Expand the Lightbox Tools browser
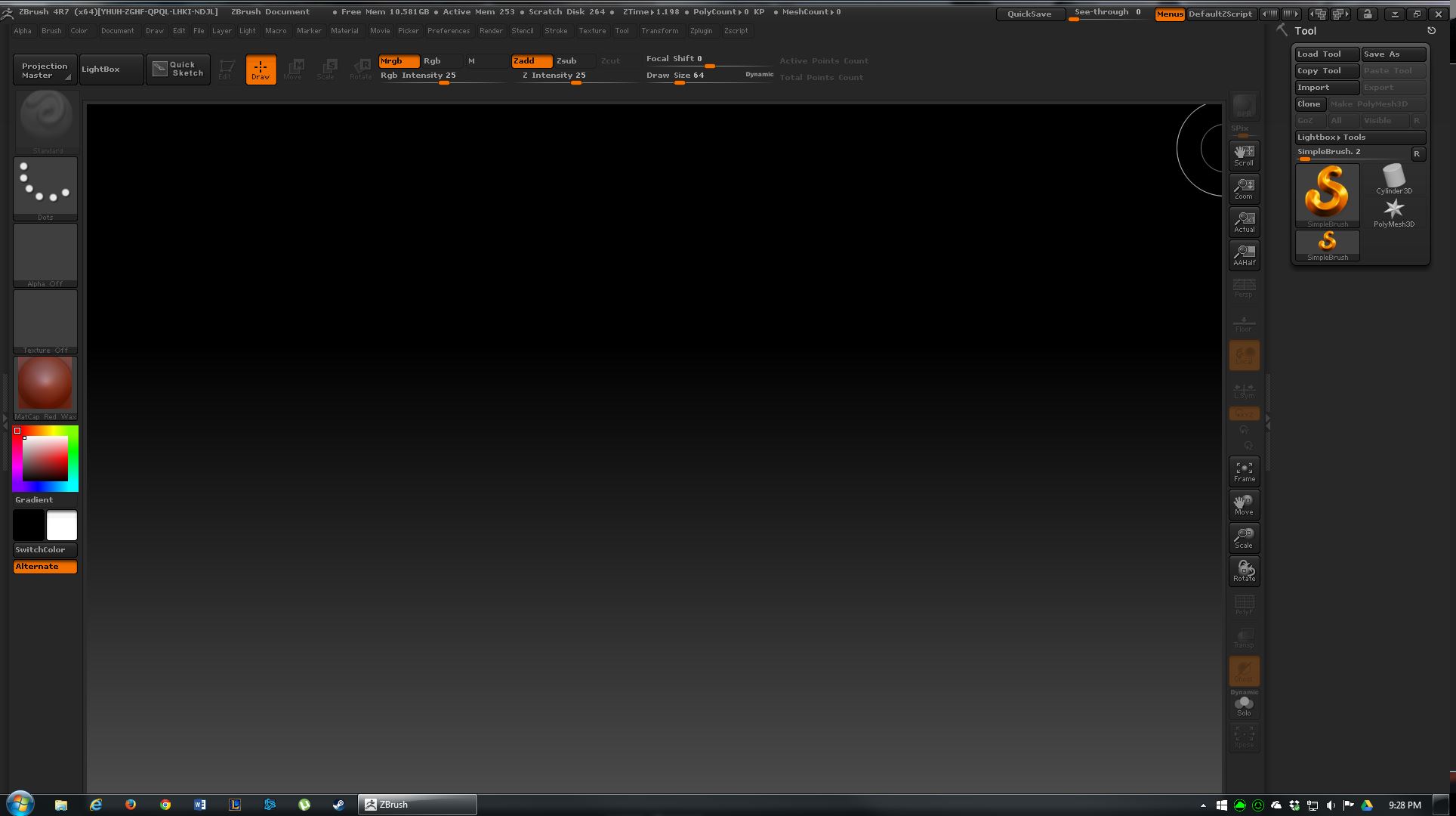The image size is (1456, 816). pos(1359,138)
